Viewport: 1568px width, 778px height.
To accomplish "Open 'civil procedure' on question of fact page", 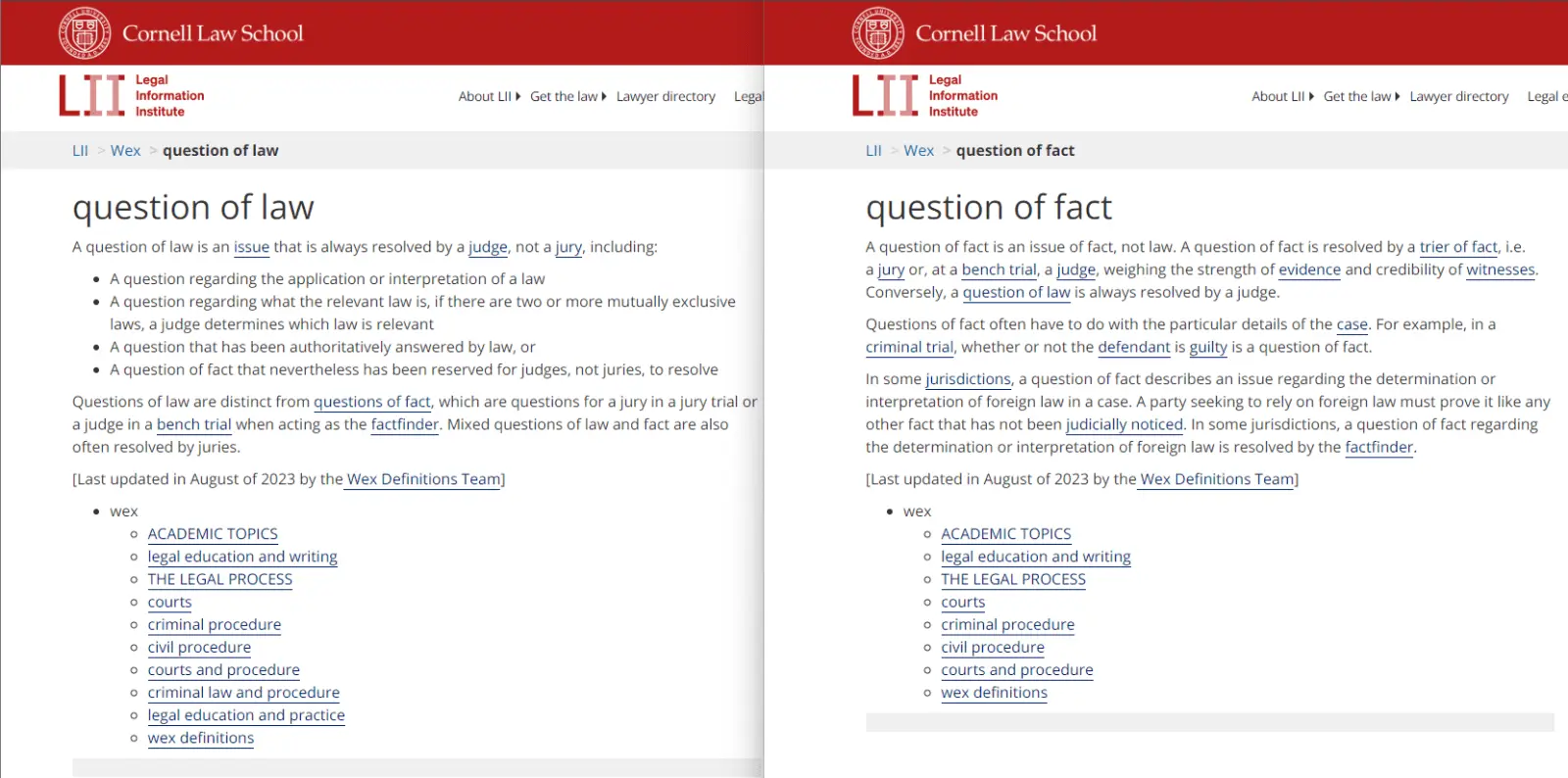I will 994,647.
